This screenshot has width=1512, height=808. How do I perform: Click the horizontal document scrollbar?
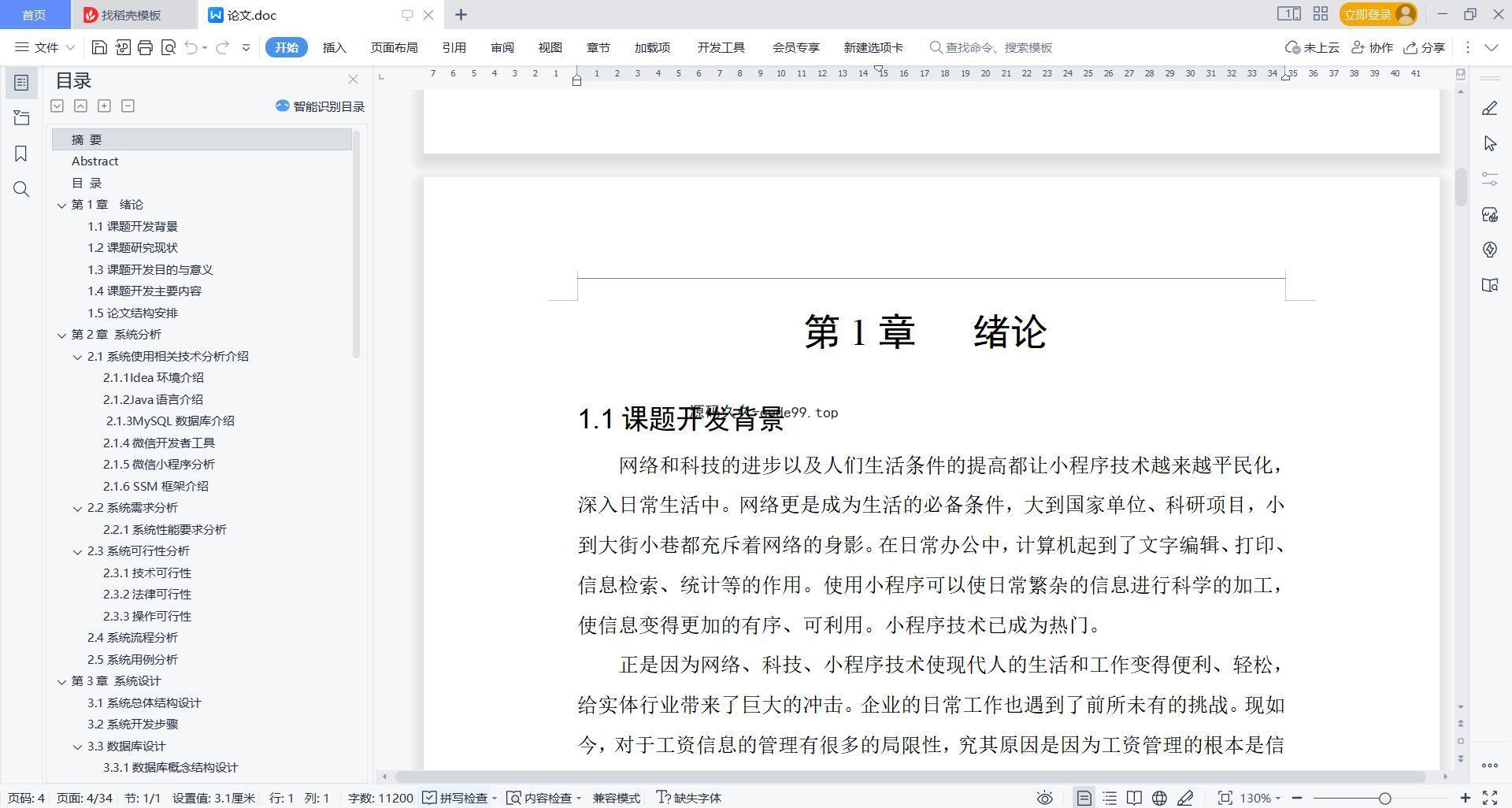[909, 776]
